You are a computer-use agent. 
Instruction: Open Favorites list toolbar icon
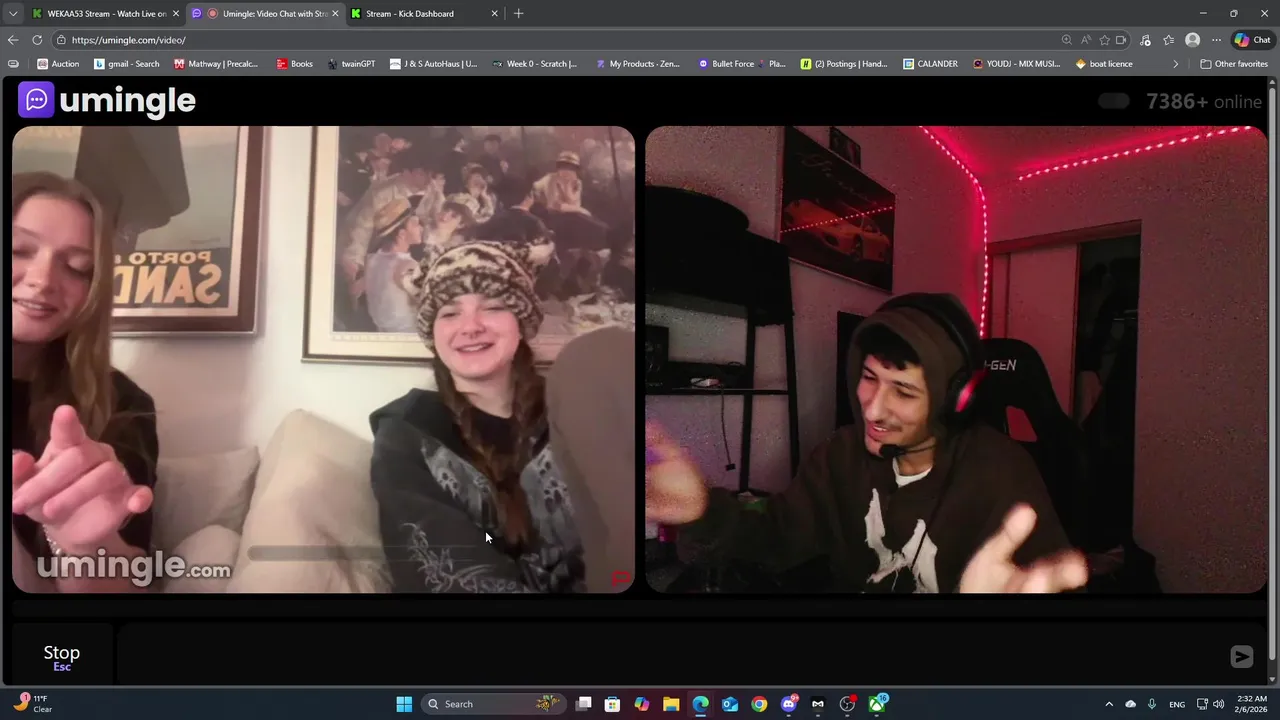[x=1168, y=40]
